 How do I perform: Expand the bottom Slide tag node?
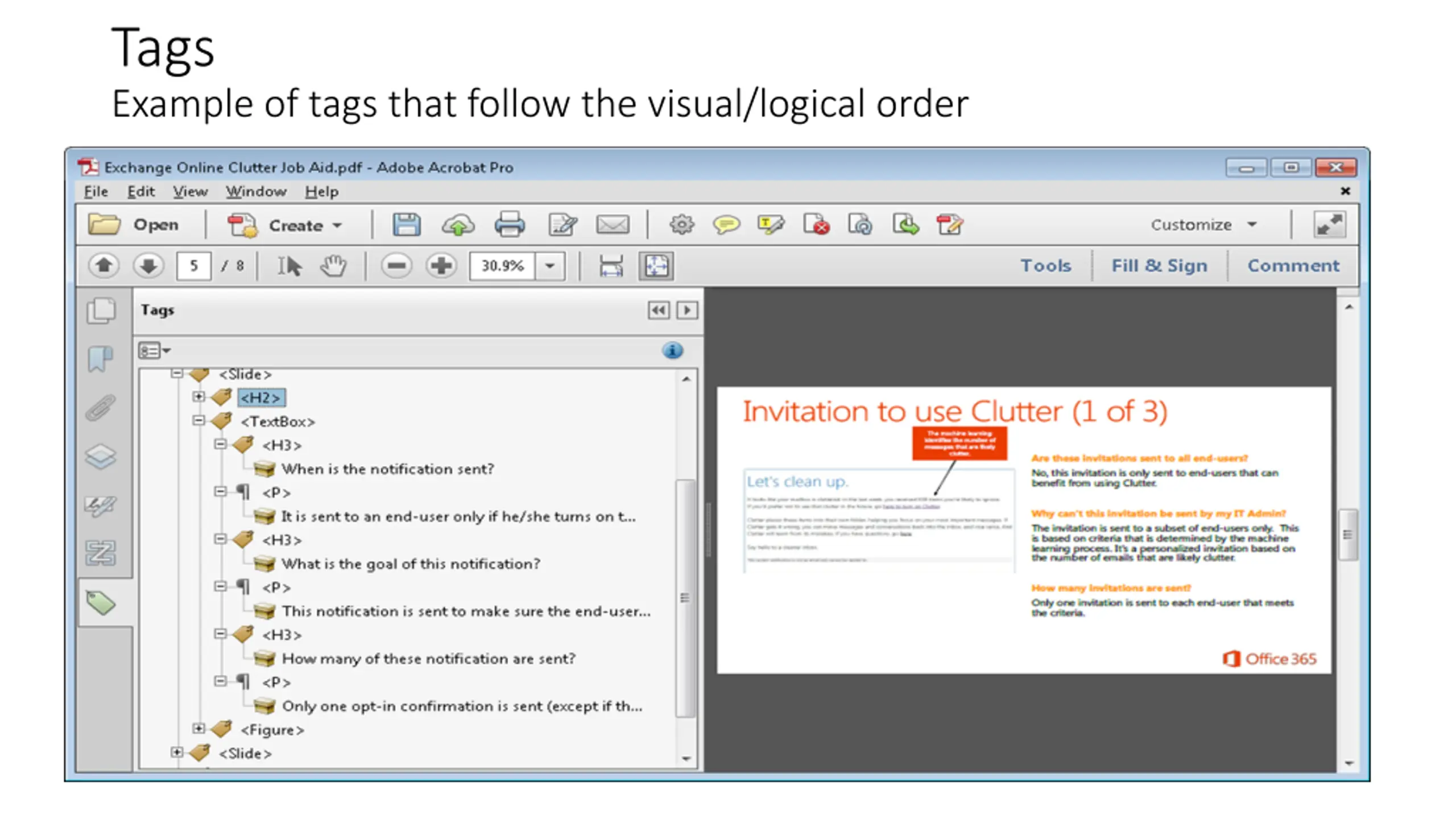coord(177,752)
